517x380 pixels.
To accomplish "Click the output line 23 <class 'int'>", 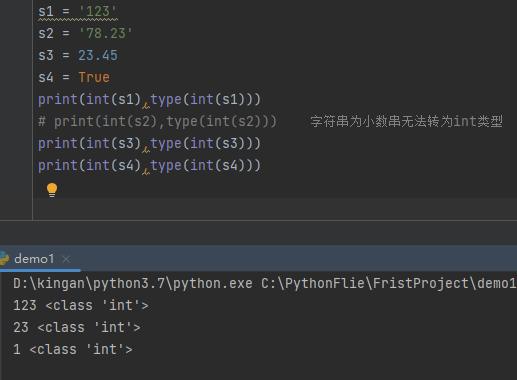I will [77, 328].
